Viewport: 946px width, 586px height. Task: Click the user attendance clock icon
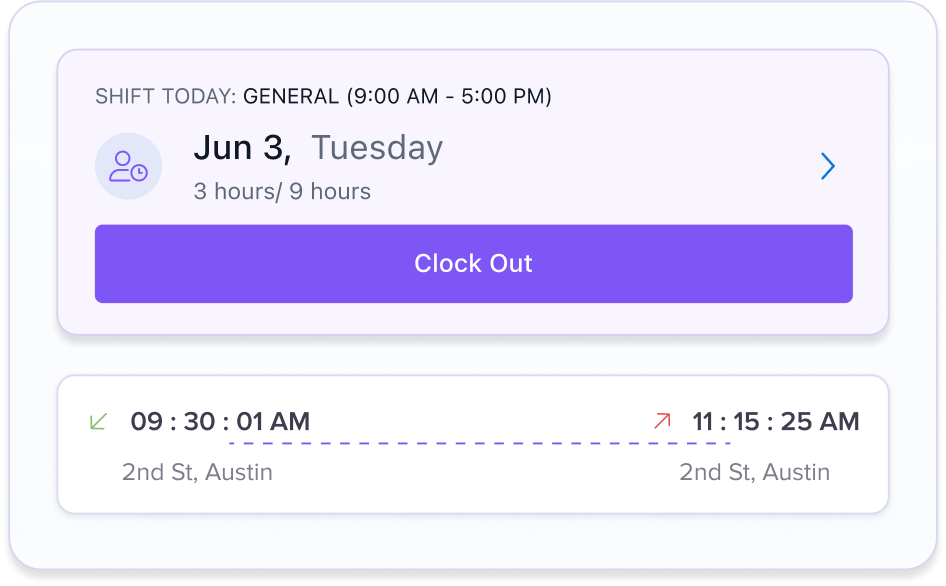pyautogui.click(x=128, y=166)
